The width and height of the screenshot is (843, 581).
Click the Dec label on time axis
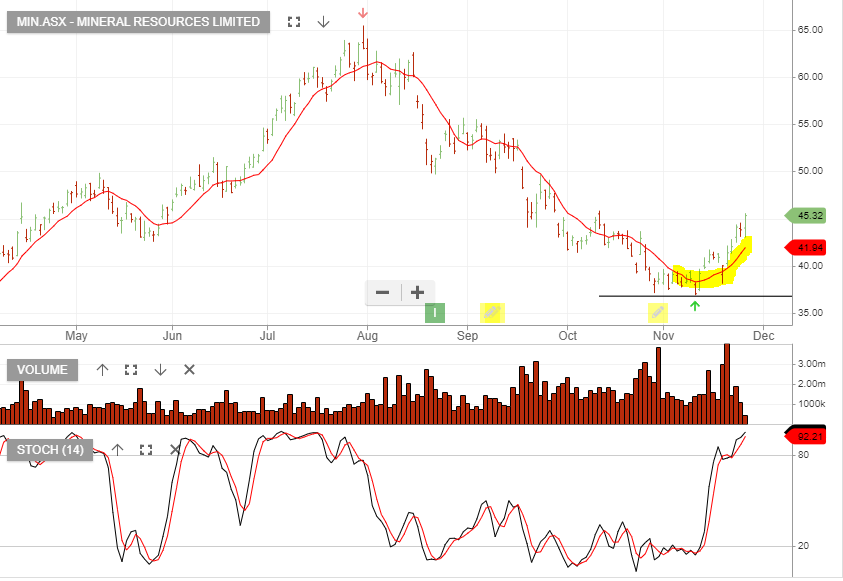pyautogui.click(x=763, y=336)
